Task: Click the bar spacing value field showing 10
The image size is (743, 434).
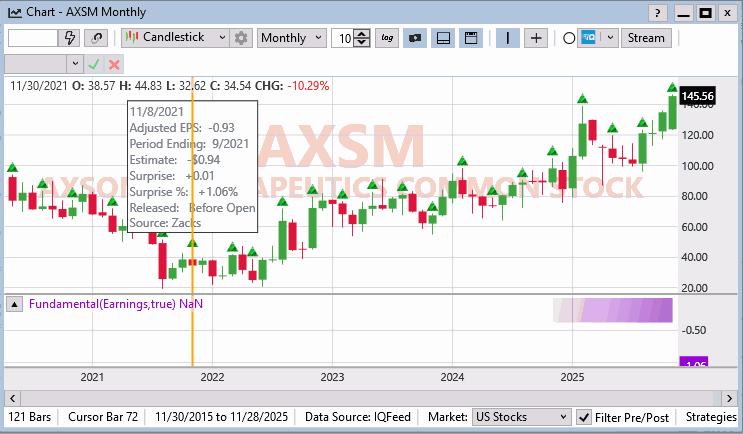Action: tap(343, 38)
